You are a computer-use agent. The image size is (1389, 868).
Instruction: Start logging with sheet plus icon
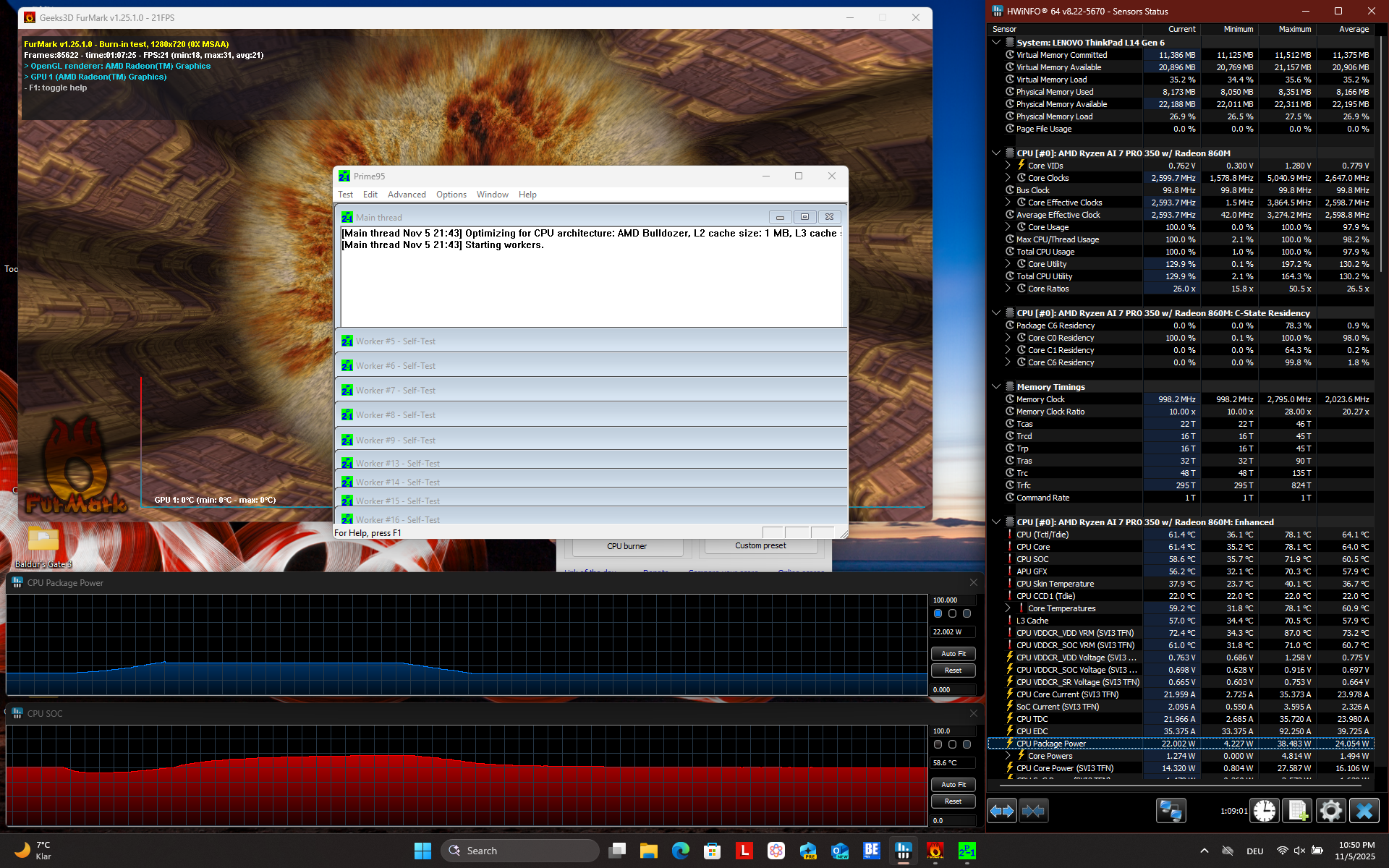(x=1297, y=811)
